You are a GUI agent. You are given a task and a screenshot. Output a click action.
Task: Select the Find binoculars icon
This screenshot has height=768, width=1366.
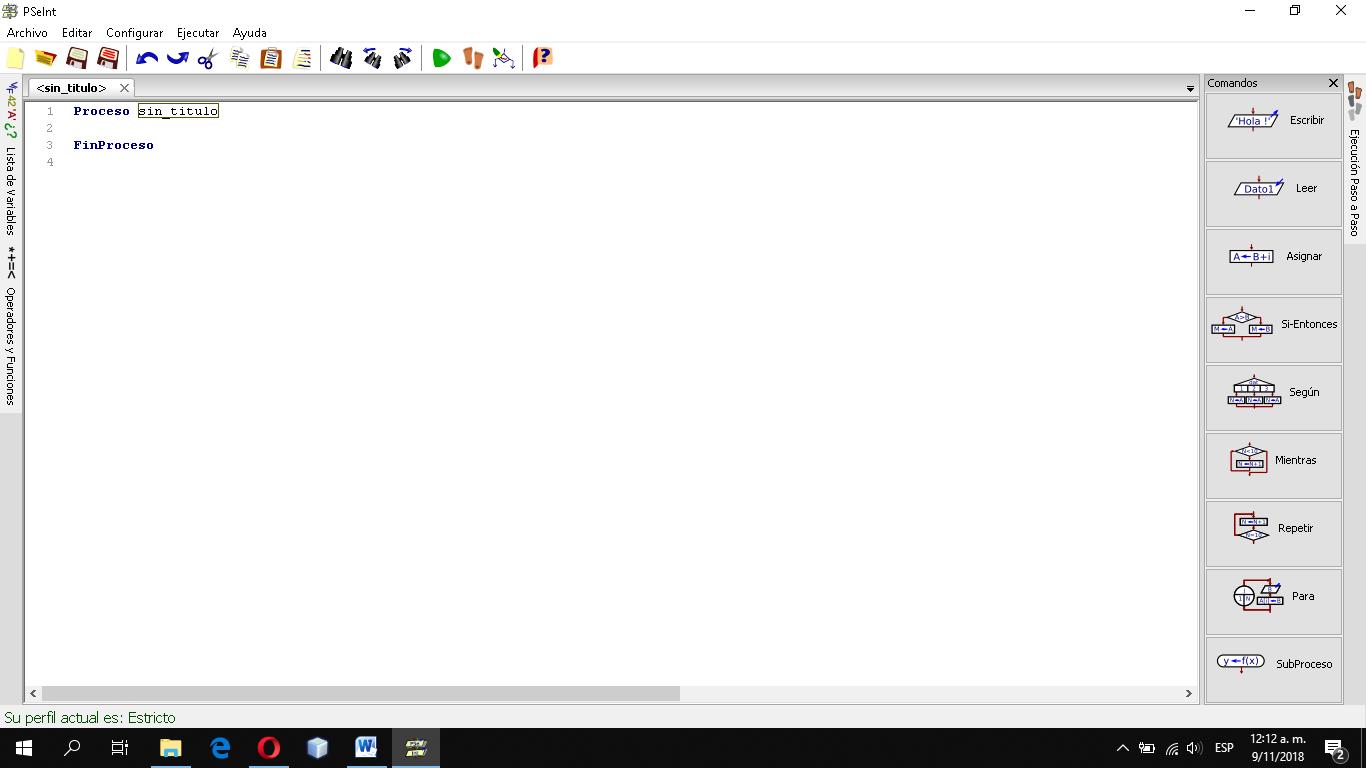341,58
